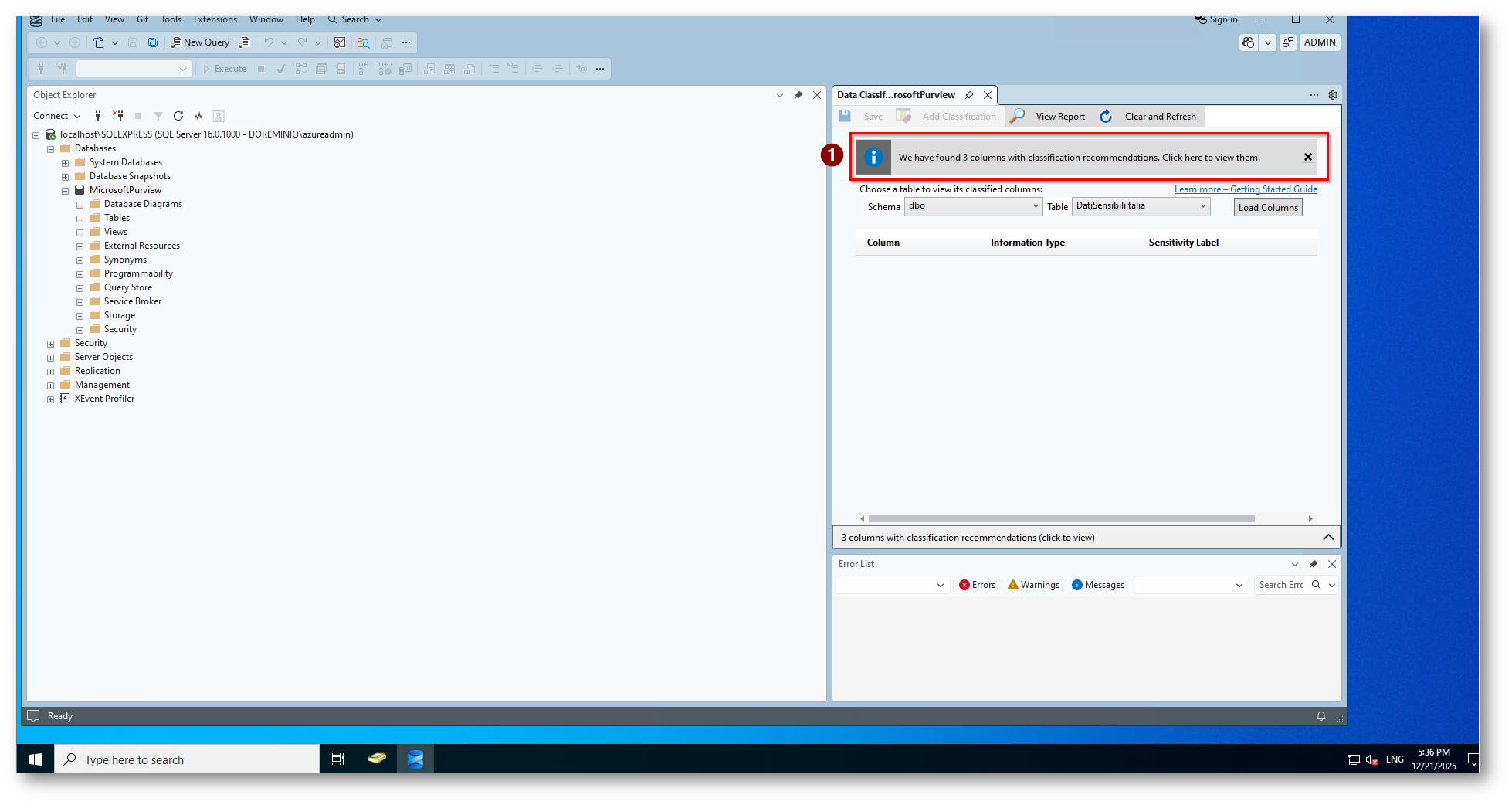Toggle the Messages filter in Error List
This screenshot has width=1512, height=805.
pyautogui.click(x=1097, y=585)
